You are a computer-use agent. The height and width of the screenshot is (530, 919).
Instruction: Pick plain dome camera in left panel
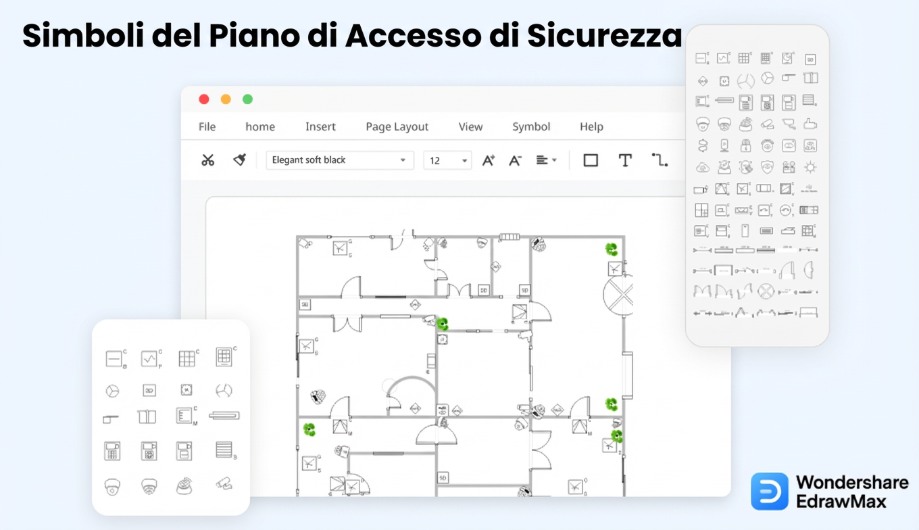pos(113,487)
